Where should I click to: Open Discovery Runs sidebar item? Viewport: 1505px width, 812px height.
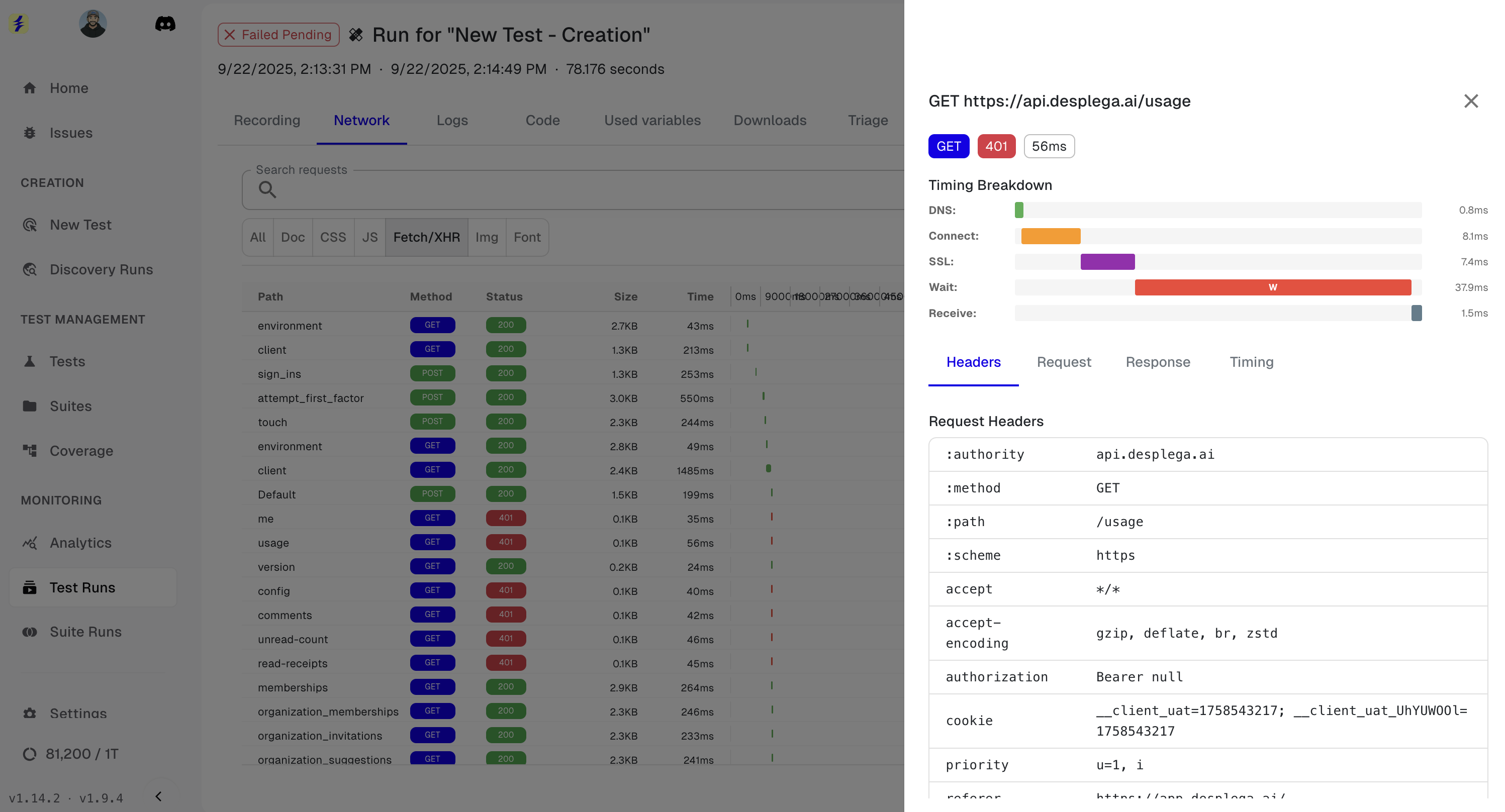[101, 270]
